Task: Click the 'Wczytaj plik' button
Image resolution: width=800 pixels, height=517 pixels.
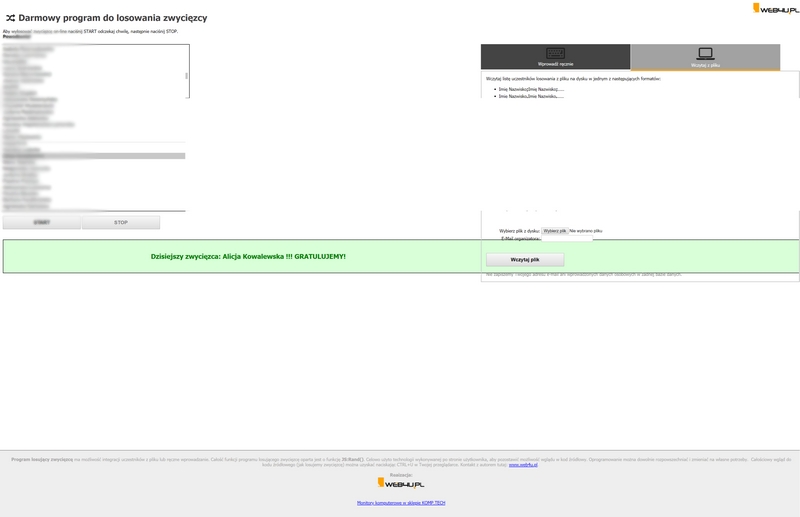Action: point(525,260)
